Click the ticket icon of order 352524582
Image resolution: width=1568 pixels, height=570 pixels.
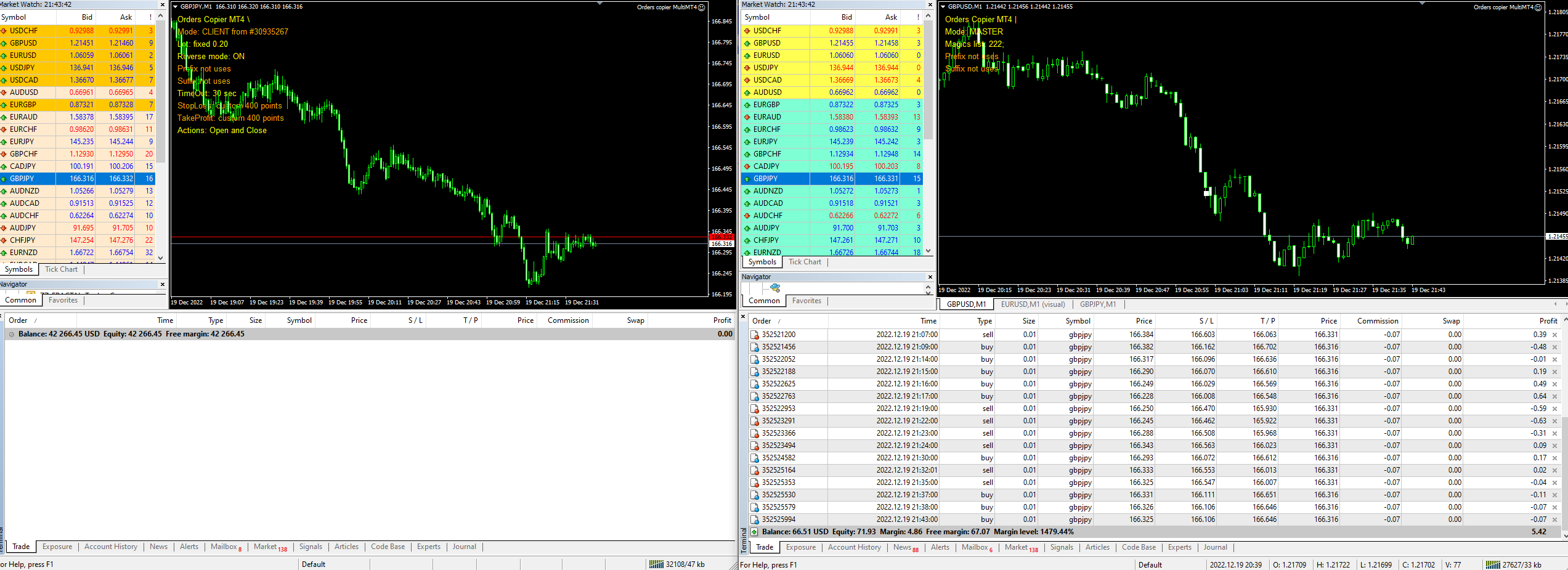coord(755,458)
